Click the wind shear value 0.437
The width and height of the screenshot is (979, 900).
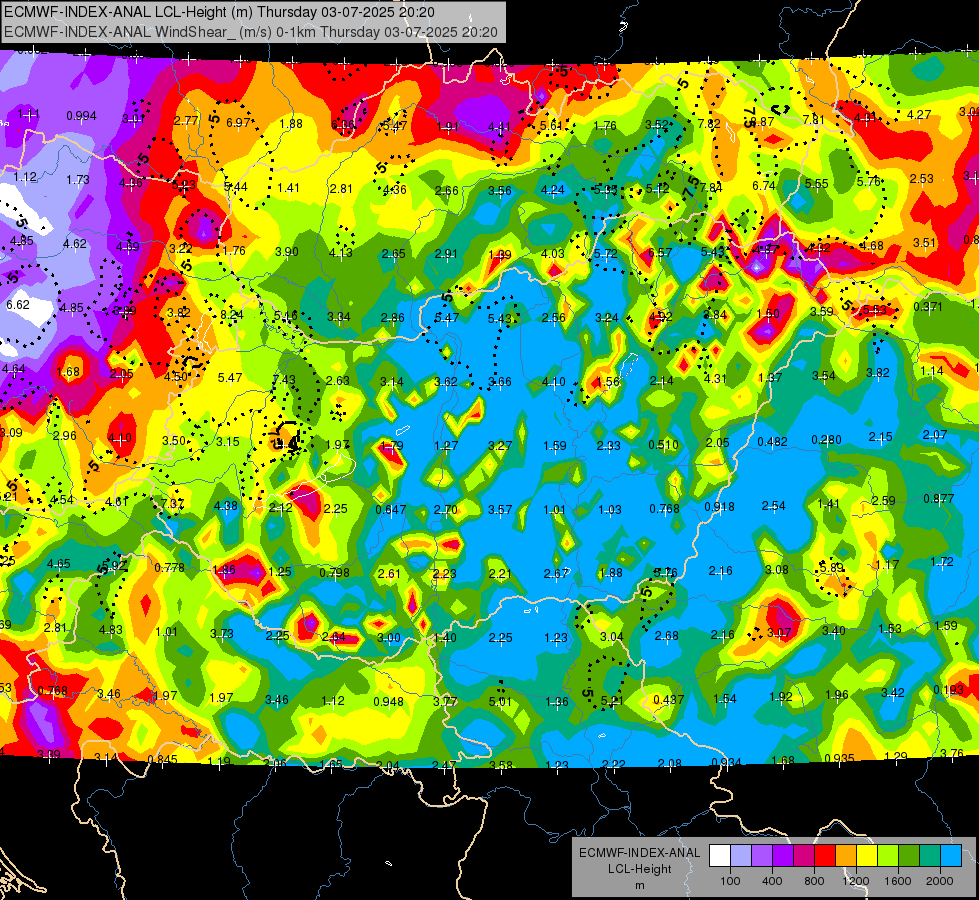668,700
